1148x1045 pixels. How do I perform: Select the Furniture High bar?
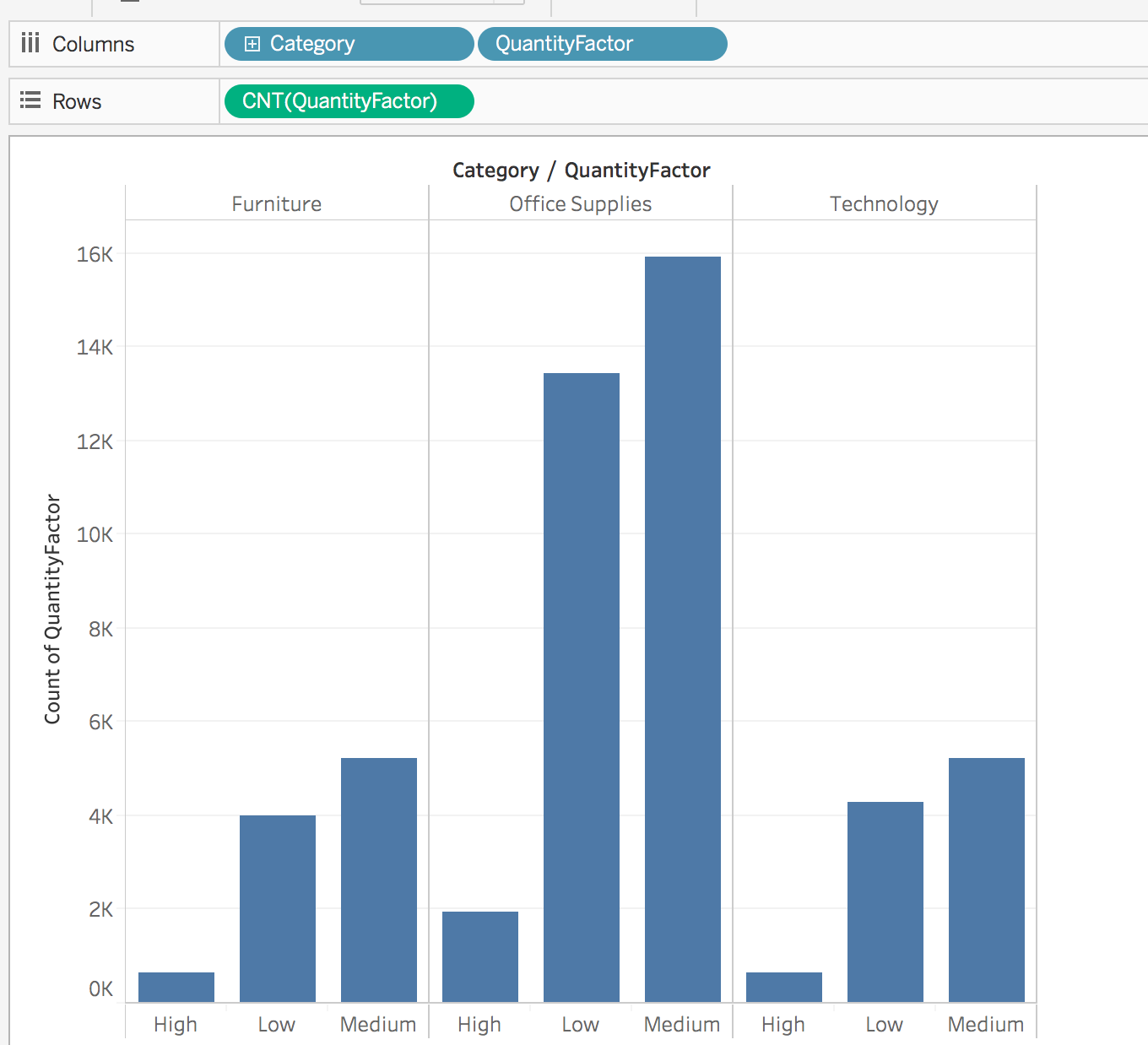click(176, 987)
